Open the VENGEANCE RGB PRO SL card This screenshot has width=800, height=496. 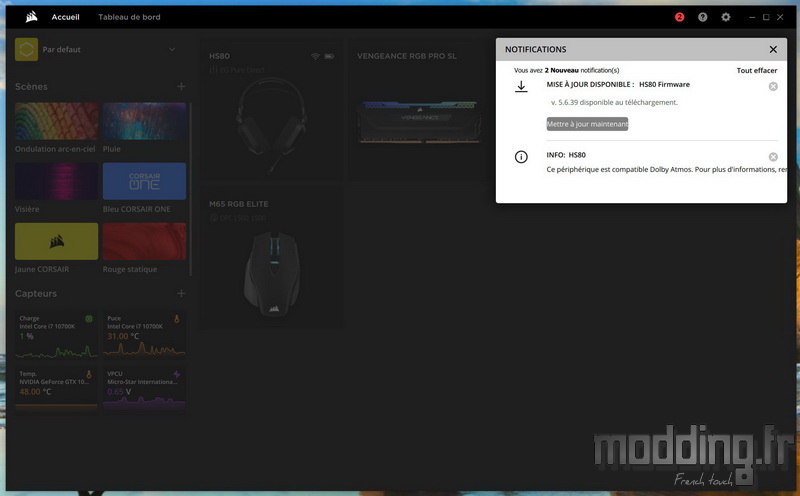pos(418,109)
